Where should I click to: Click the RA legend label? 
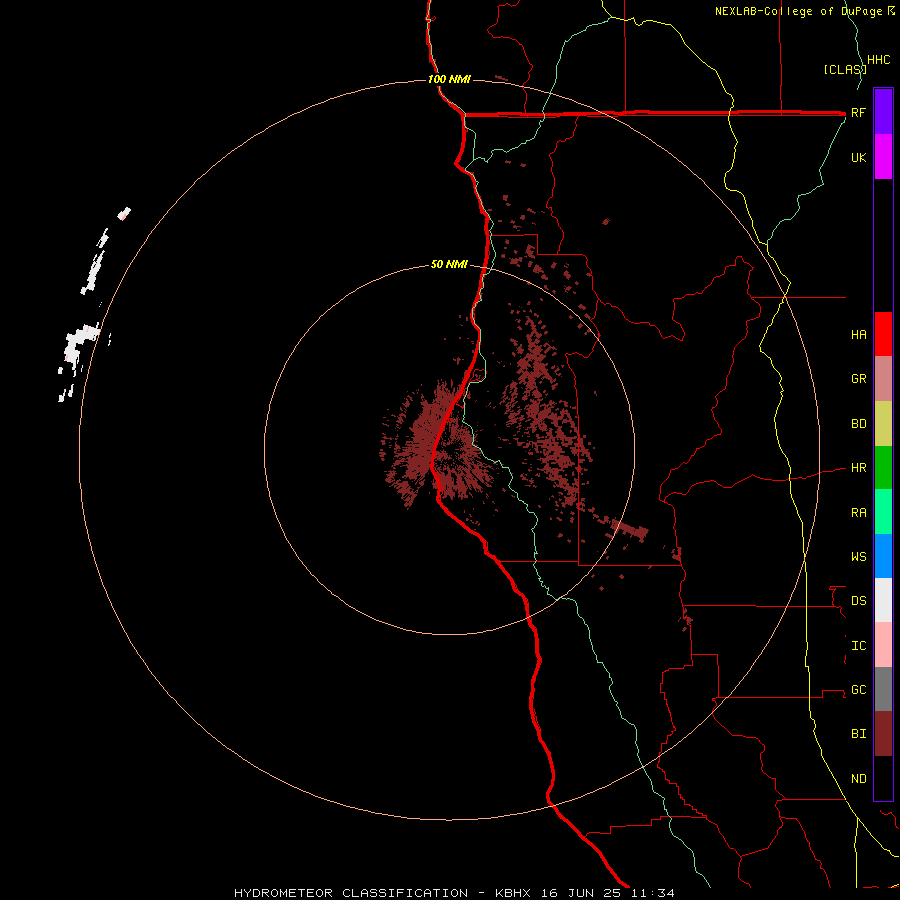pyautogui.click(x=858, y=513)
